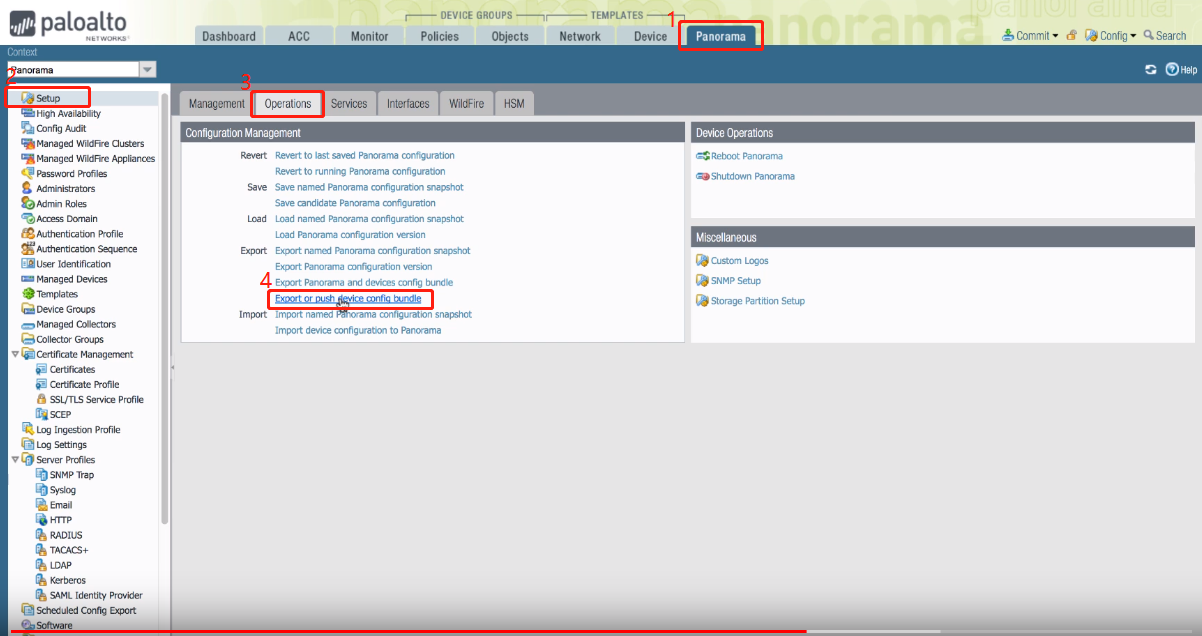Click the Shutdown Panorama icon
This screenshot has height=636, width=1202.
pyautogui.click(x=702, y=176)
